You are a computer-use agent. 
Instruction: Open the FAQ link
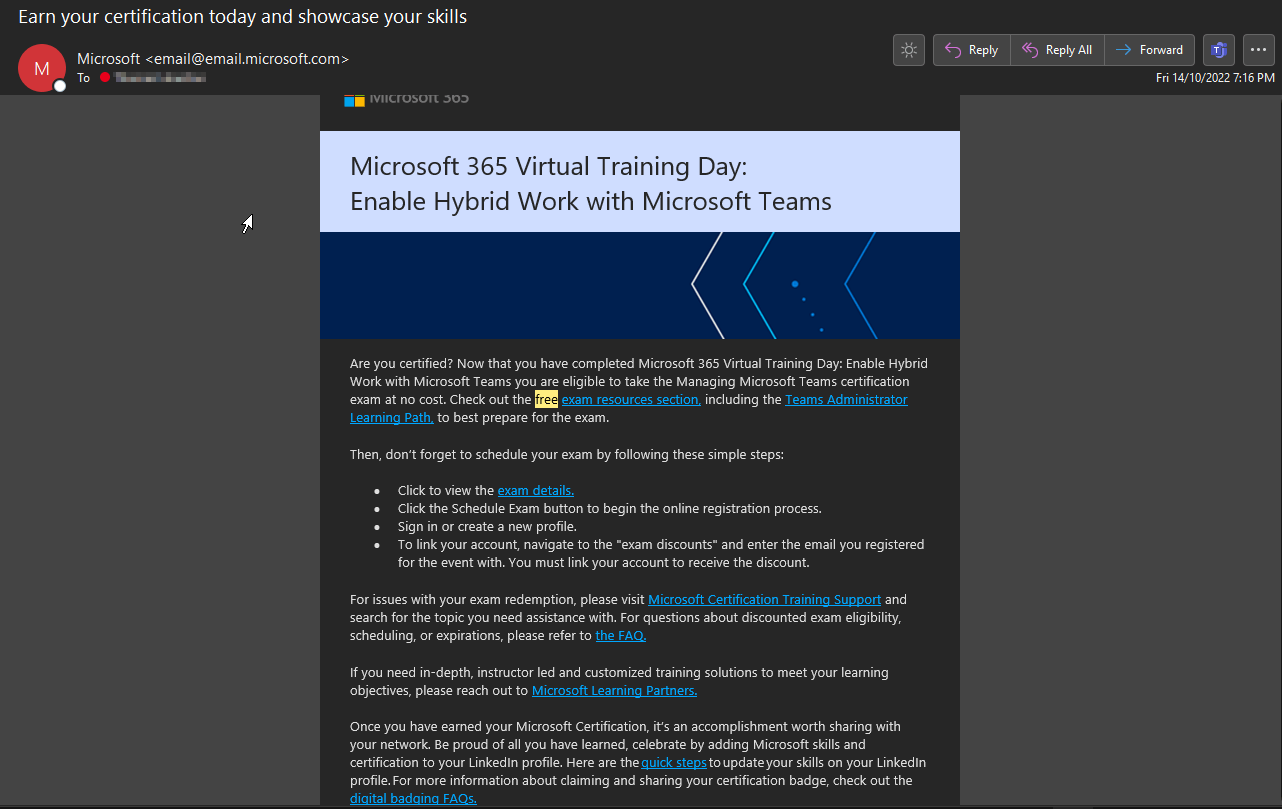point(621,635)
